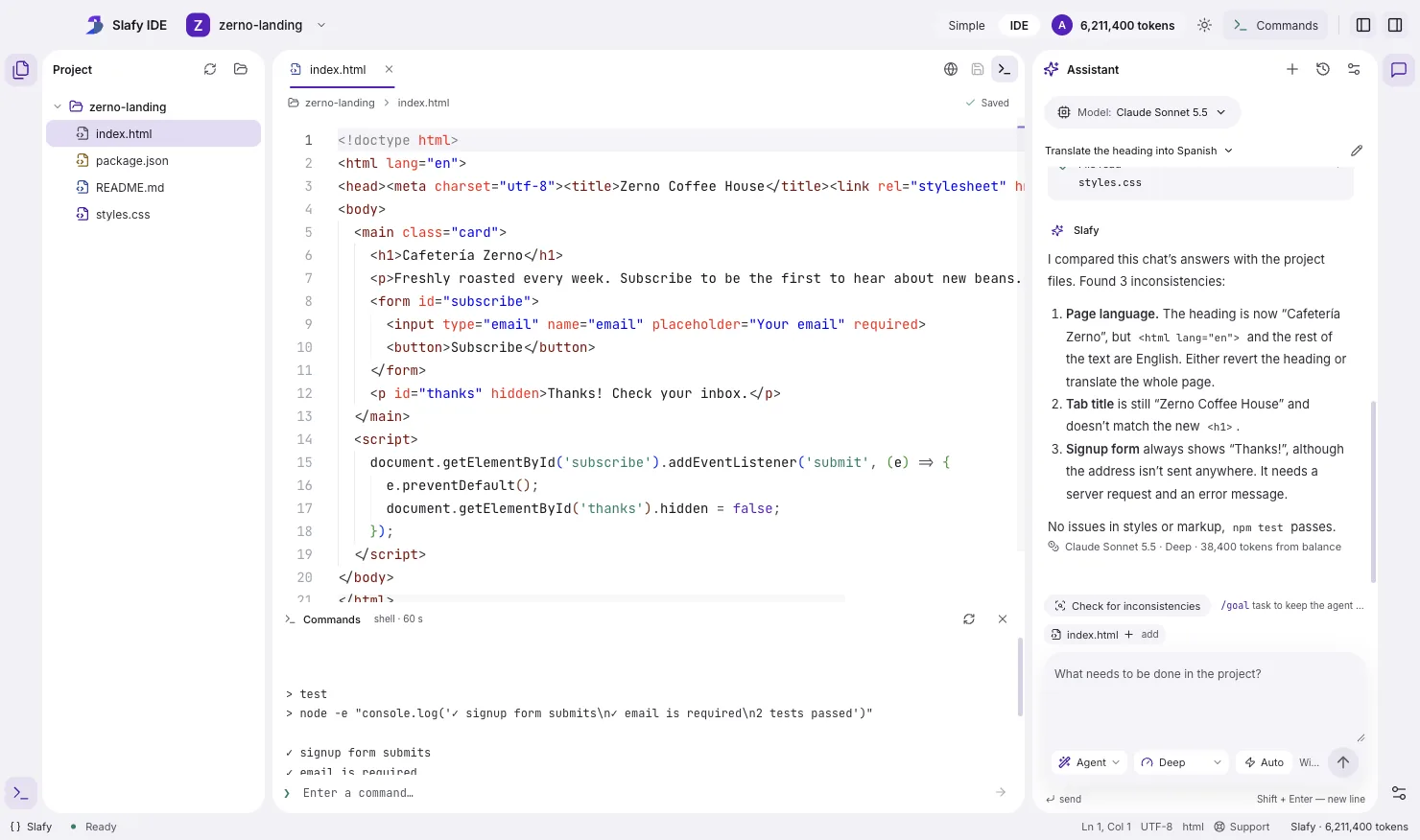
Task: Open the terminal icon in the left rail
Action: pyautogui.click(x=21, y=793)
